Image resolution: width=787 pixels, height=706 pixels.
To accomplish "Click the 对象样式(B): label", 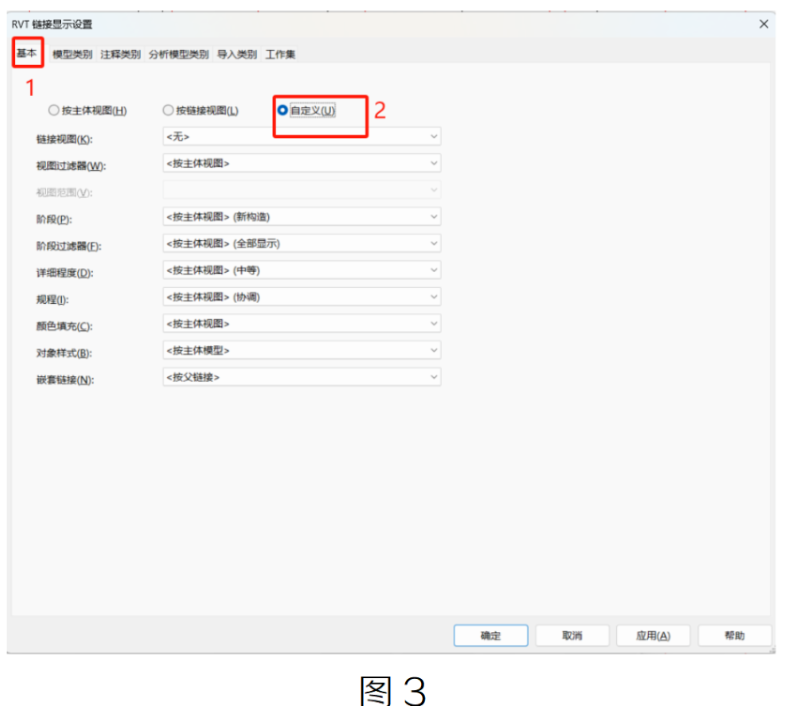I will [x=64, y=353].
